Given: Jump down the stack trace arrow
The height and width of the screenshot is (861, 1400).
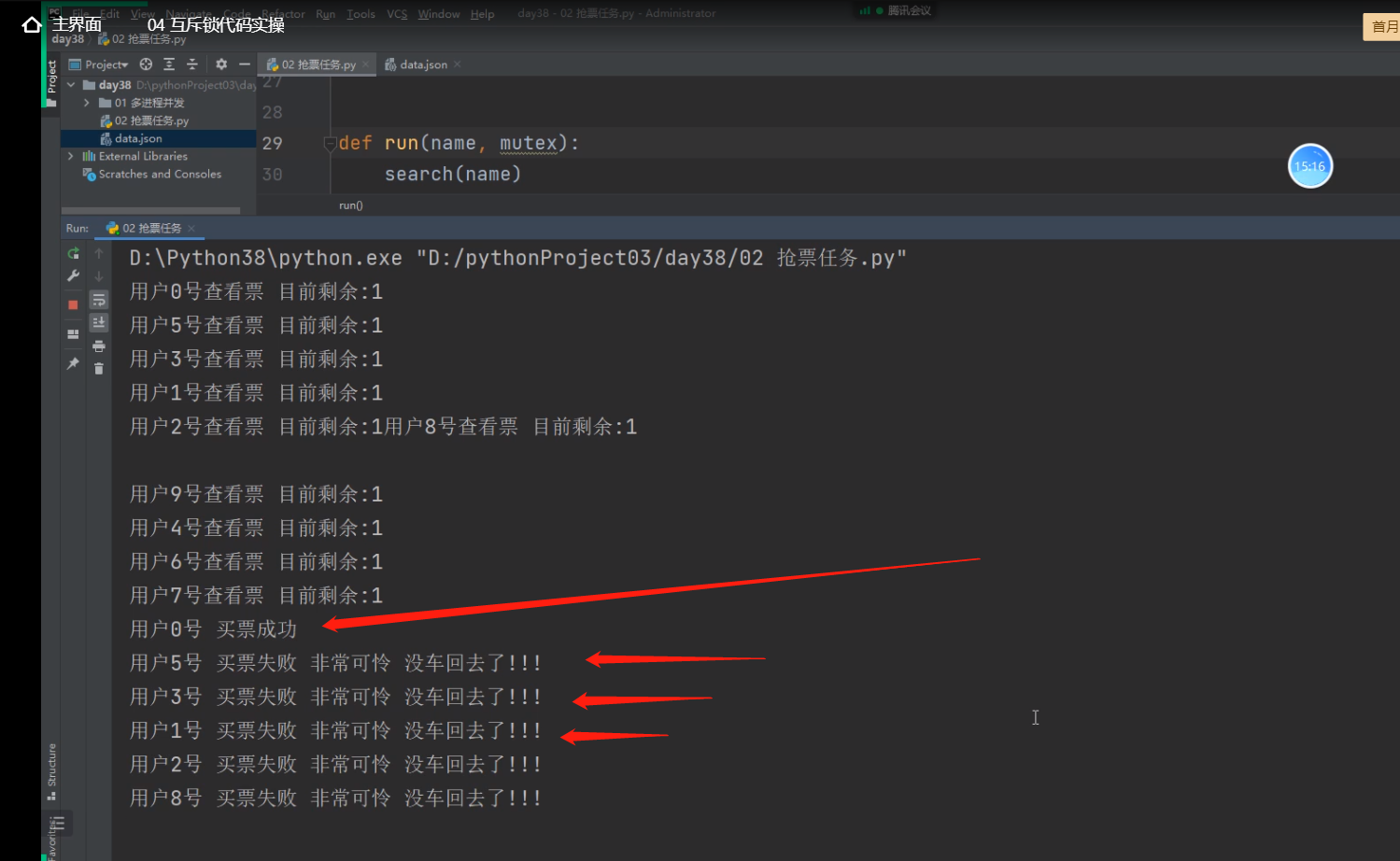Looking at the screenshot, I should pos(99,276).
